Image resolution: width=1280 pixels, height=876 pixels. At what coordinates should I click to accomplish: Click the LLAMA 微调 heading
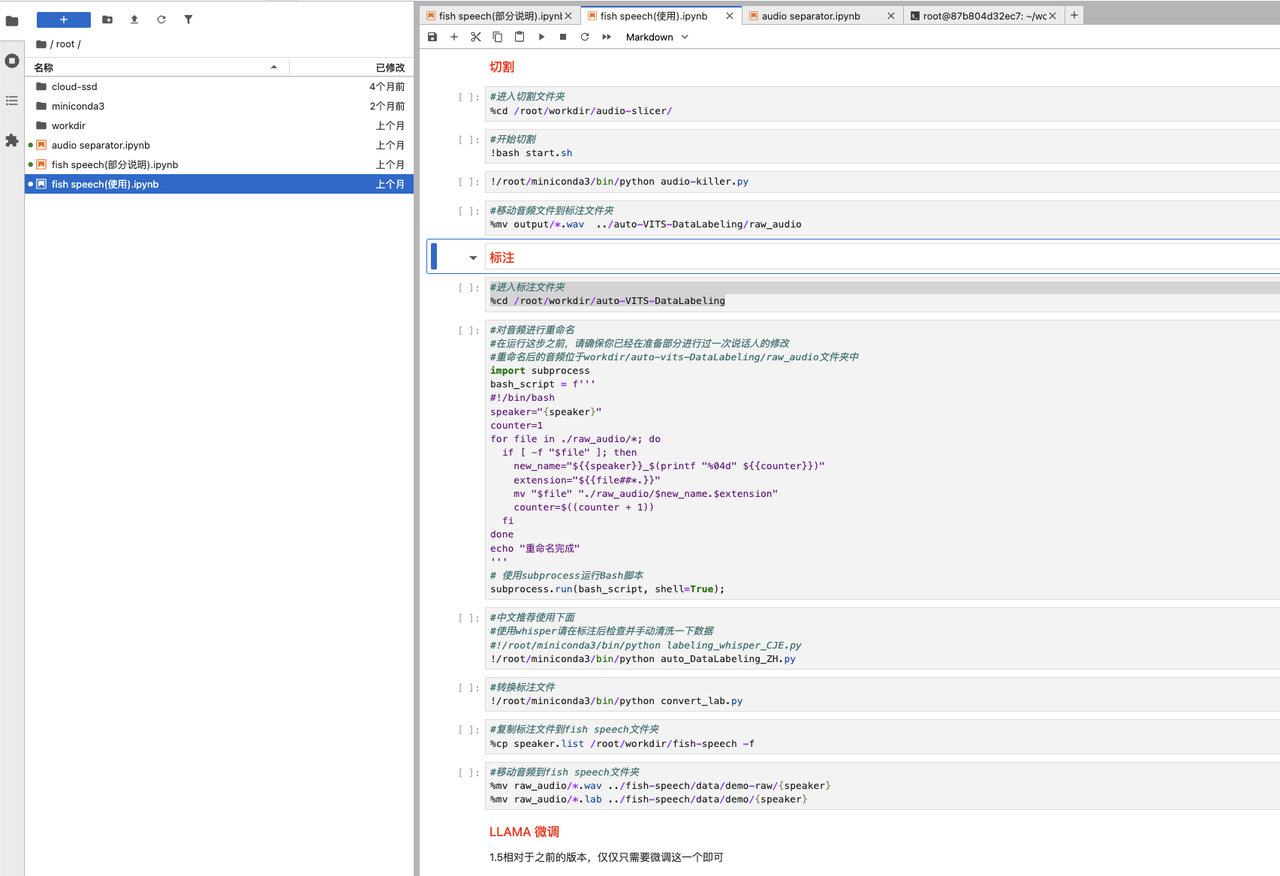point(524,832)
